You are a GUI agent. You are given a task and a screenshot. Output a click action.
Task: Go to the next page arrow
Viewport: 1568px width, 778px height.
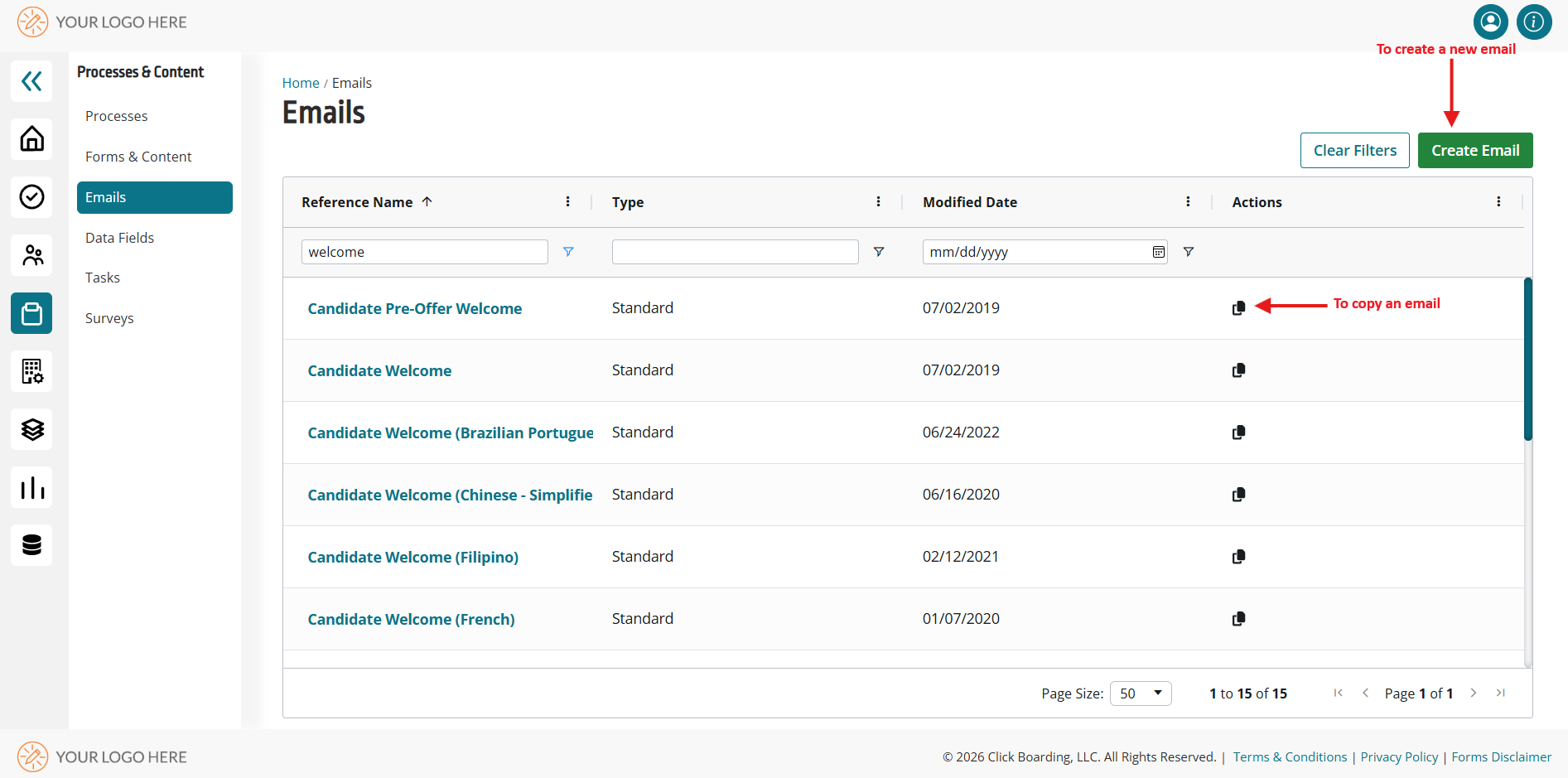1474,693
